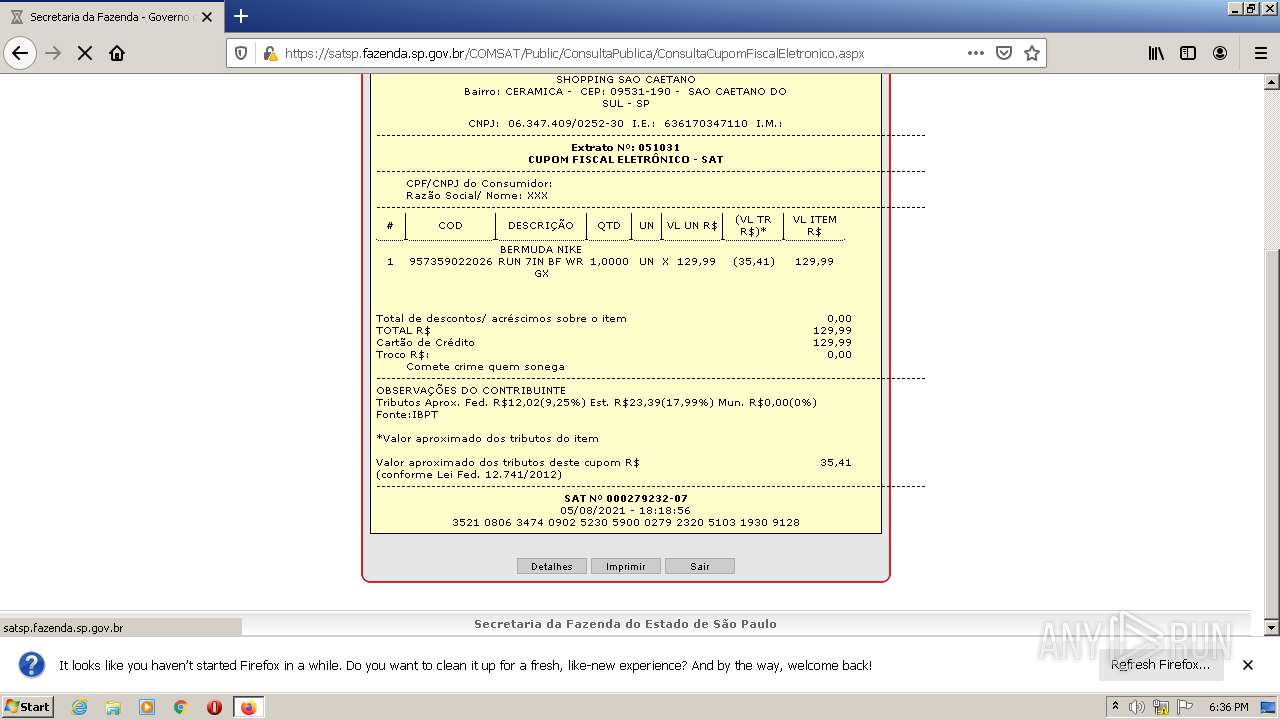This screenshot has width=1280, height=720.
Task: Dismiss the Firefox refresh notification
Action: [x=1248, y=665]
